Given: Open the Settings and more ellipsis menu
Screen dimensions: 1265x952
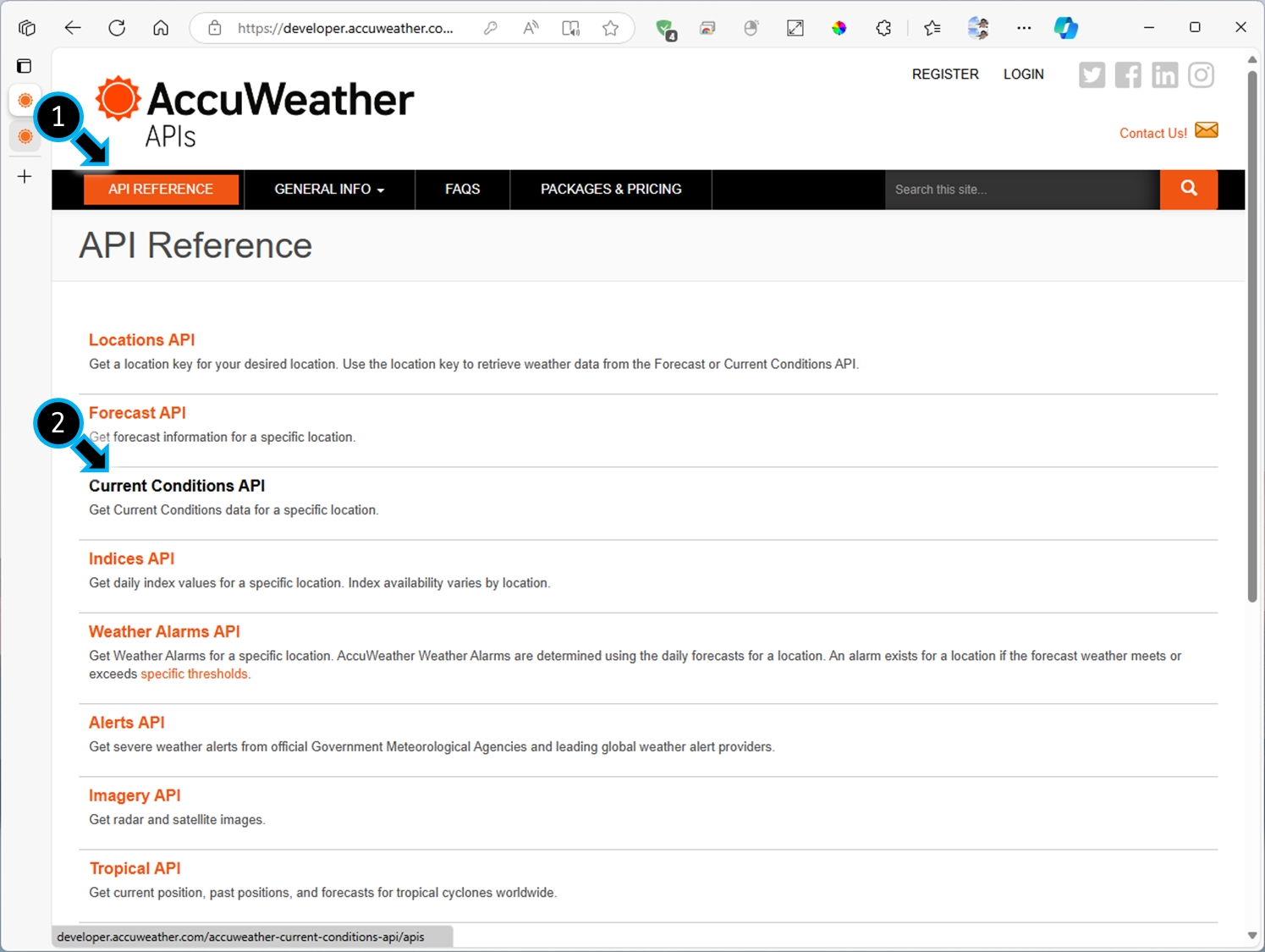Looking at the screenshot, I should click(1024, 28).
